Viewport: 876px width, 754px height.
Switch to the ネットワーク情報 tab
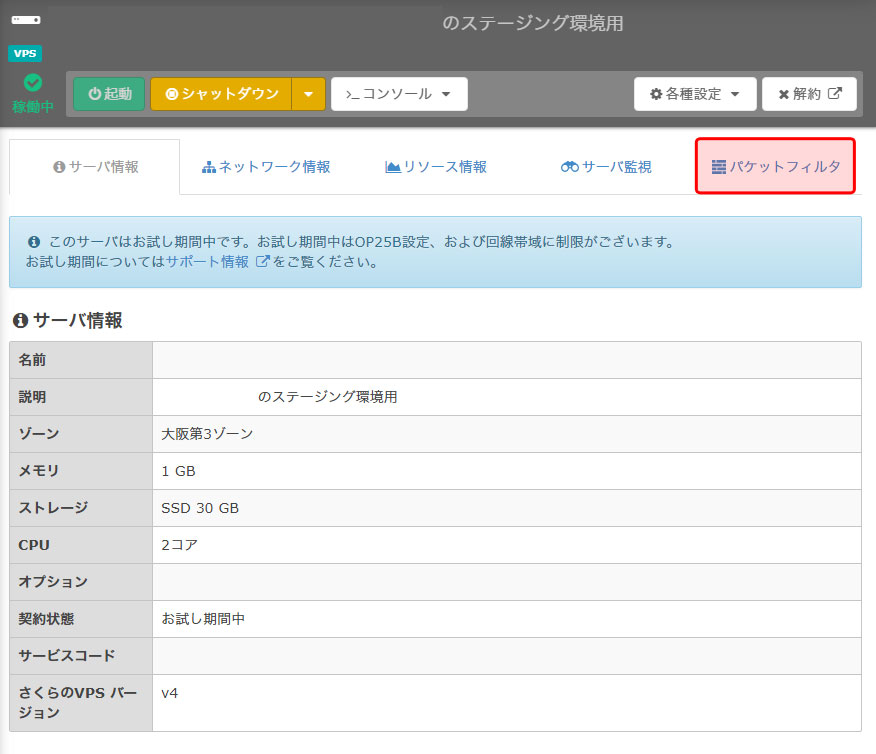pos(266,166)
